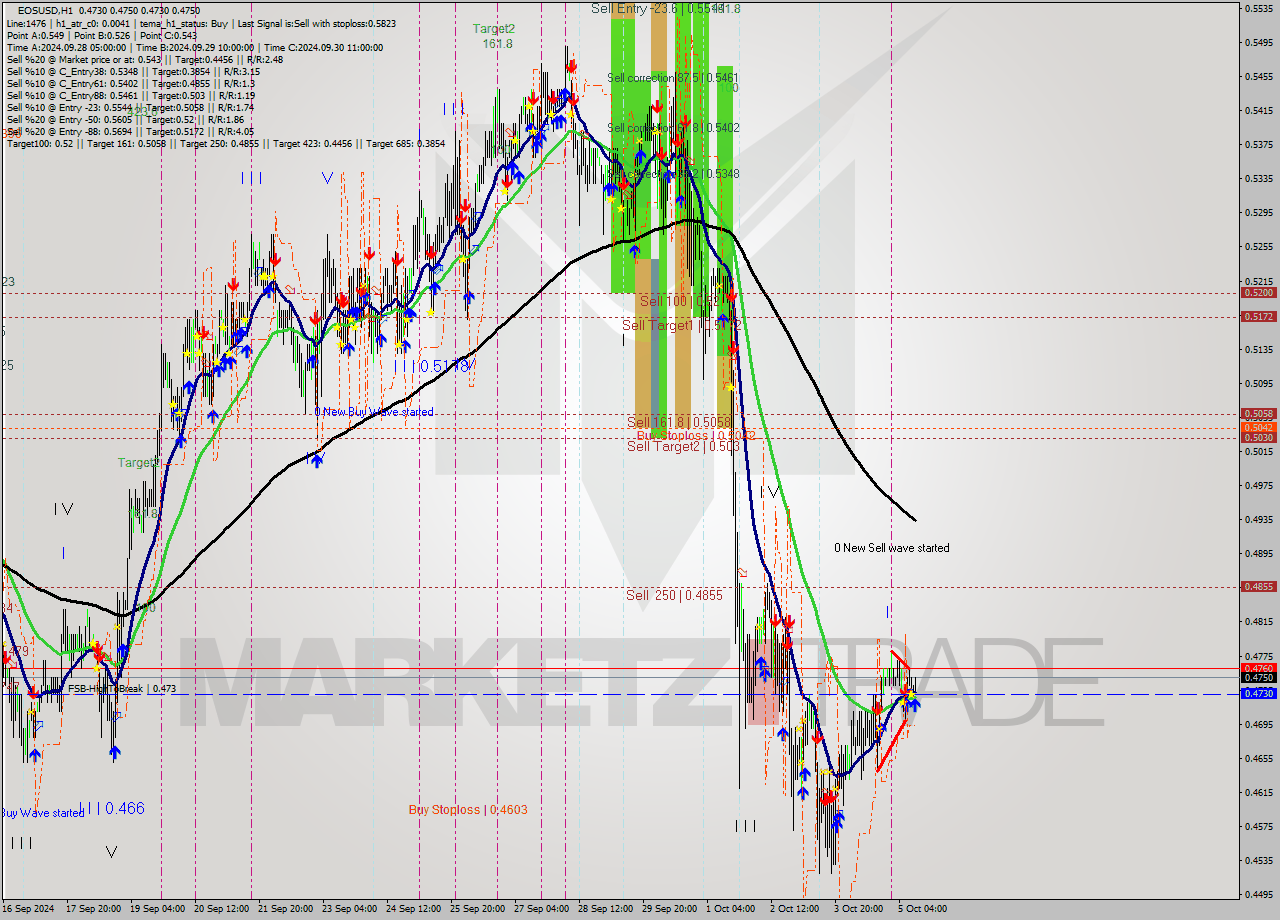The height and width of the screenshot is (920, 1280).
Task: Click 'FSB-HighToBreak | 0.473' label
Action: [x=122, y=688]
